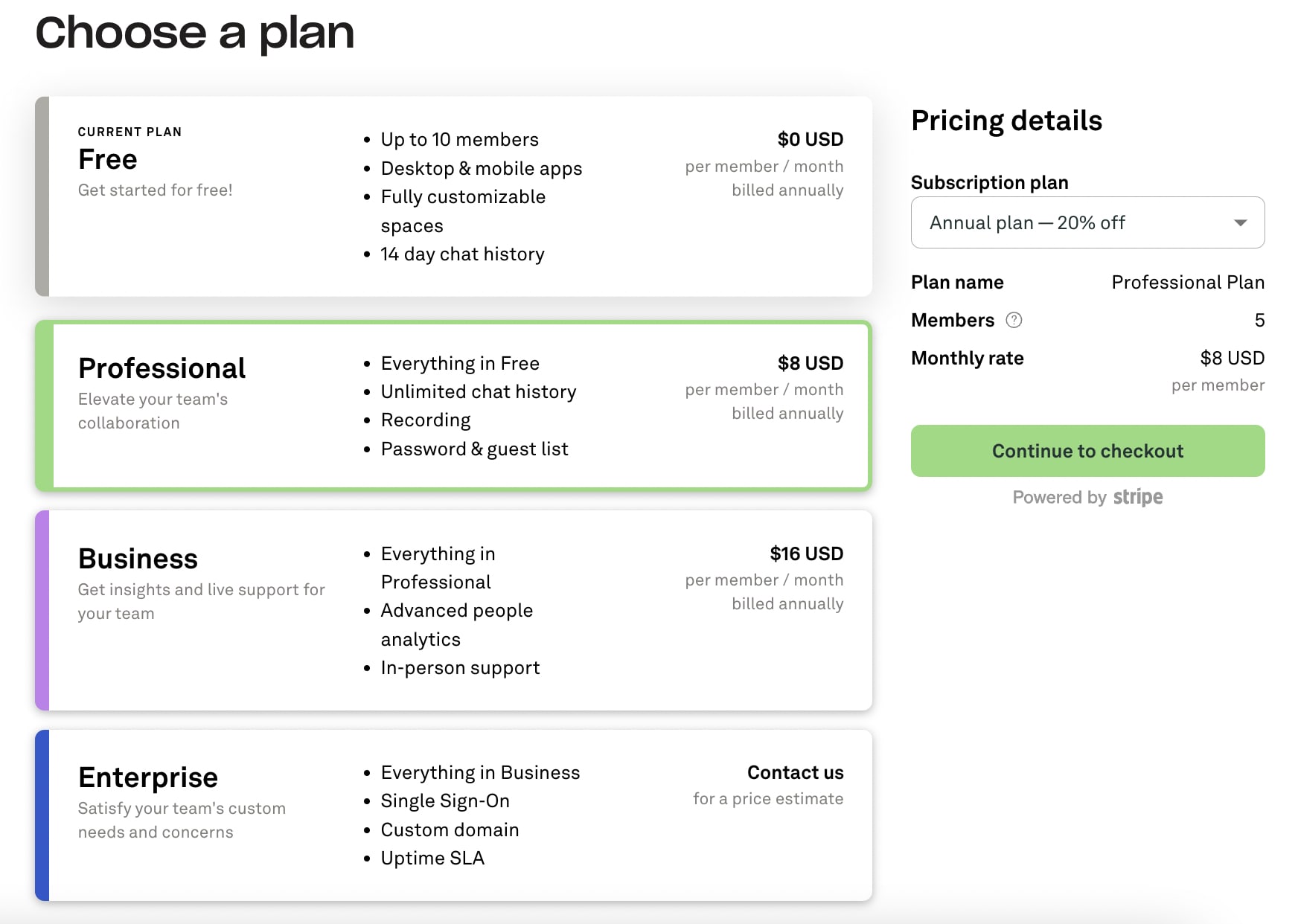
Task: Select the Enterprise plan card
Action: tap(453, 815)
